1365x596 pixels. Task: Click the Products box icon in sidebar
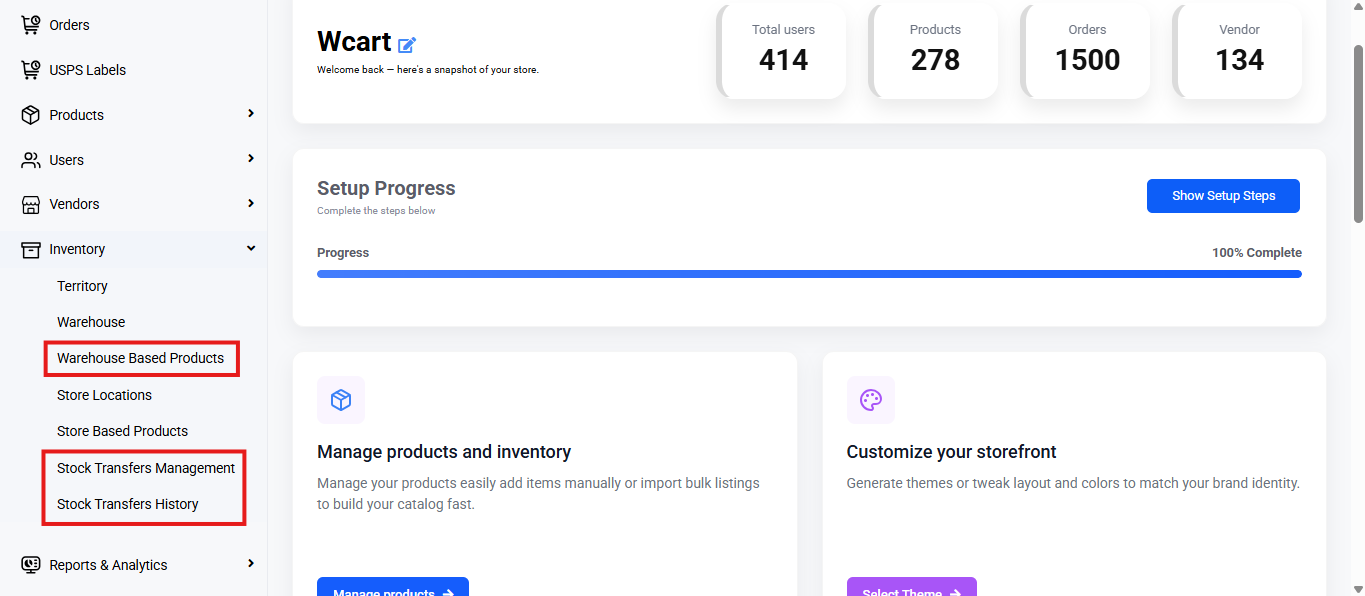tap(31, 115)
